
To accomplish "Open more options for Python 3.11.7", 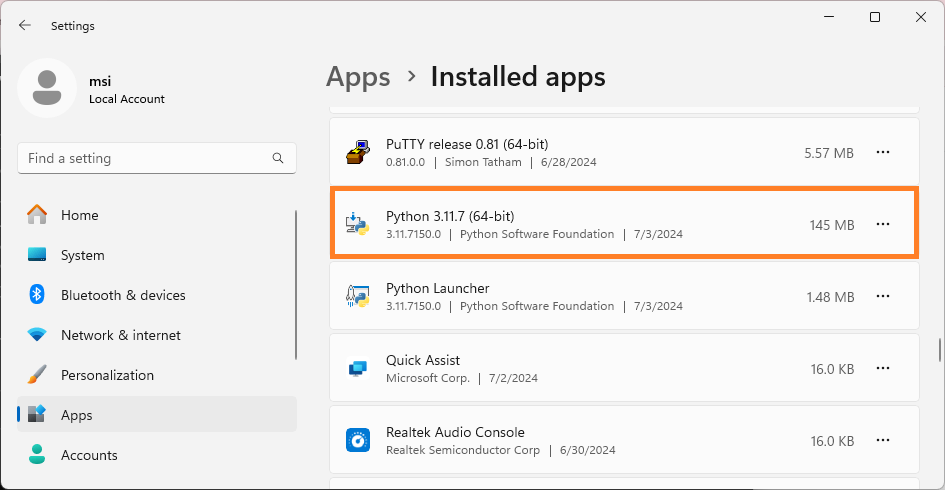I will [x=882, y=225].
